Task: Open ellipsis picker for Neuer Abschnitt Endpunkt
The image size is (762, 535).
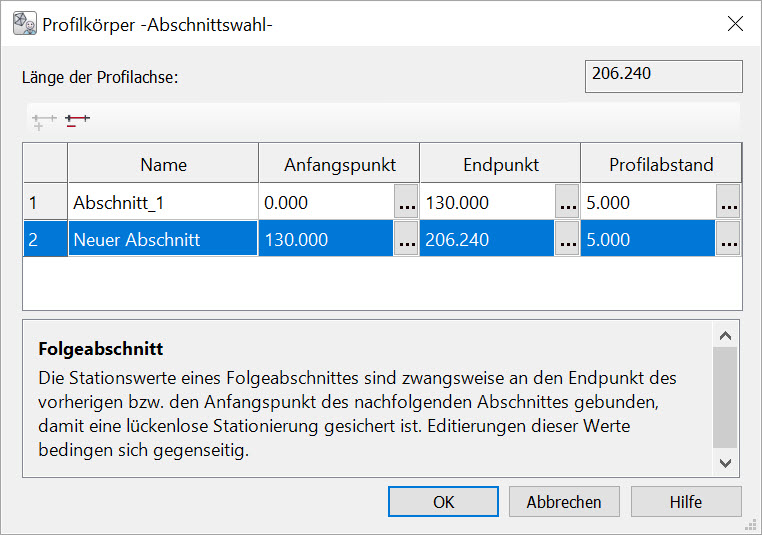Action: (x=567, y=240)
